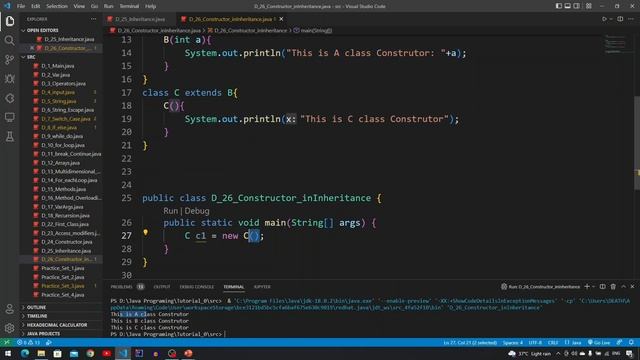Open notifications bell in status bar

(631, 342)
